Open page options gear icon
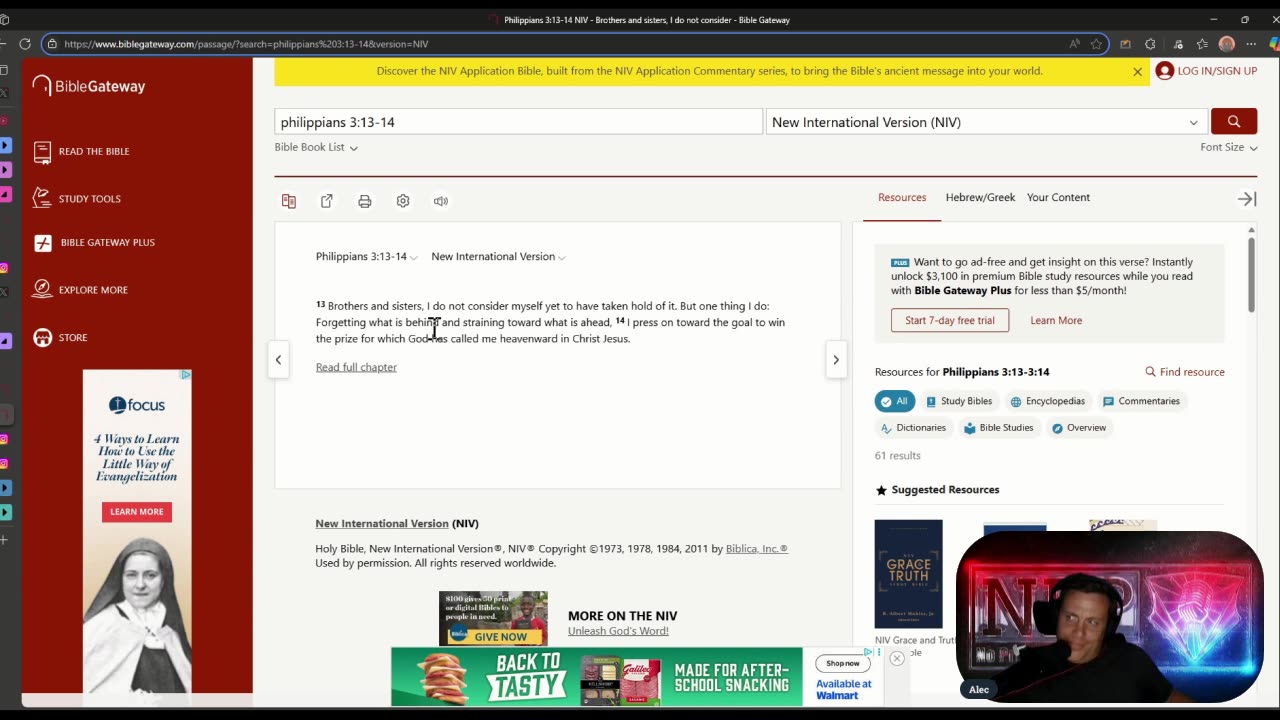The height and width of the screenshot is (720, 1280). [x=403, y=201]
